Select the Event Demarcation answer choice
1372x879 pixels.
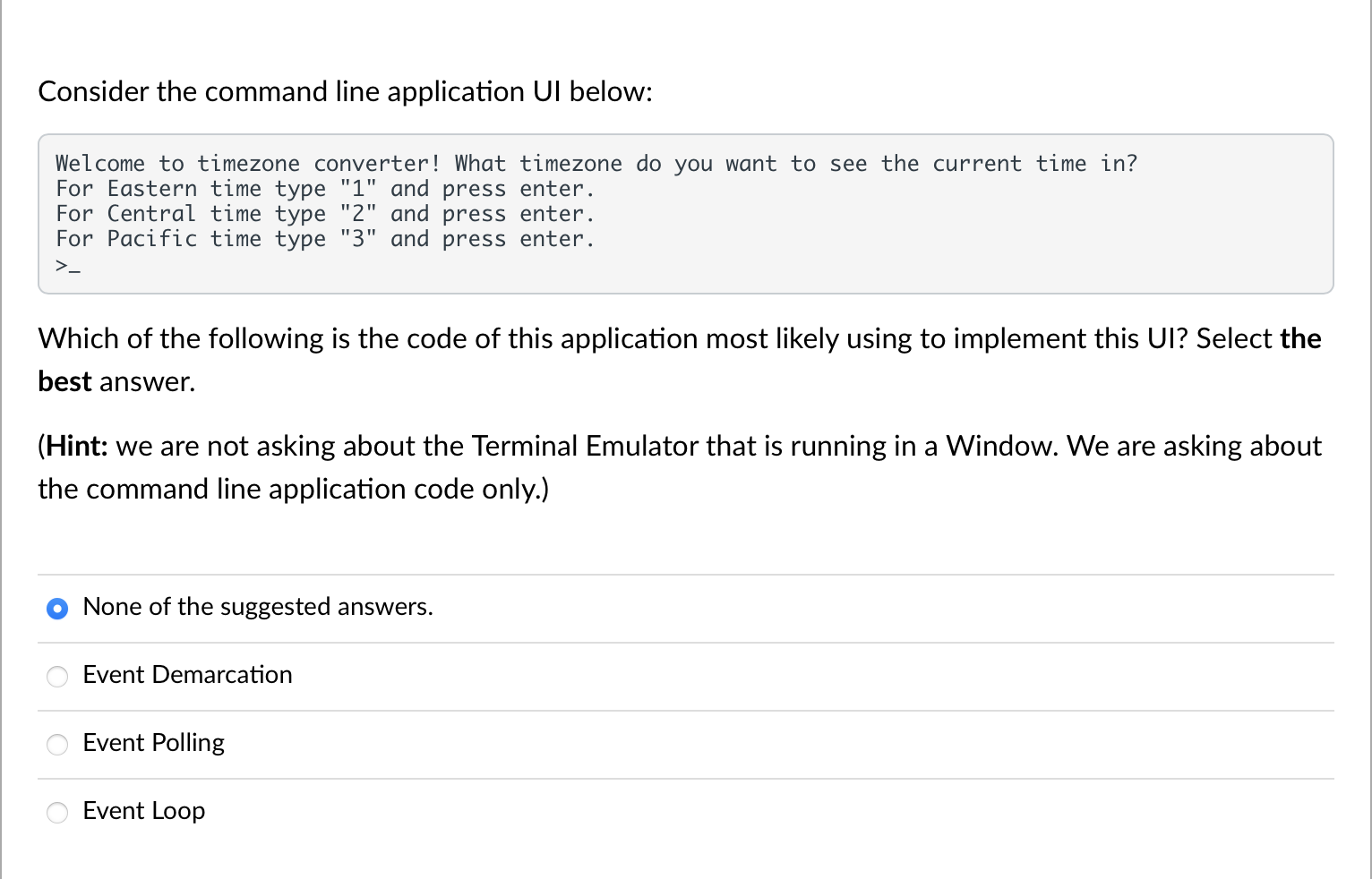[x=57, y=677]
